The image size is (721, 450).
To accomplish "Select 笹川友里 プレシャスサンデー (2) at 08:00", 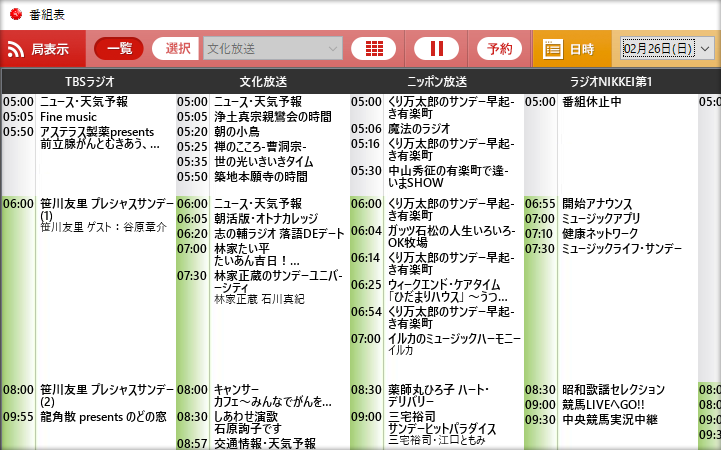I will pyautogui.click(x=107, y=395).
